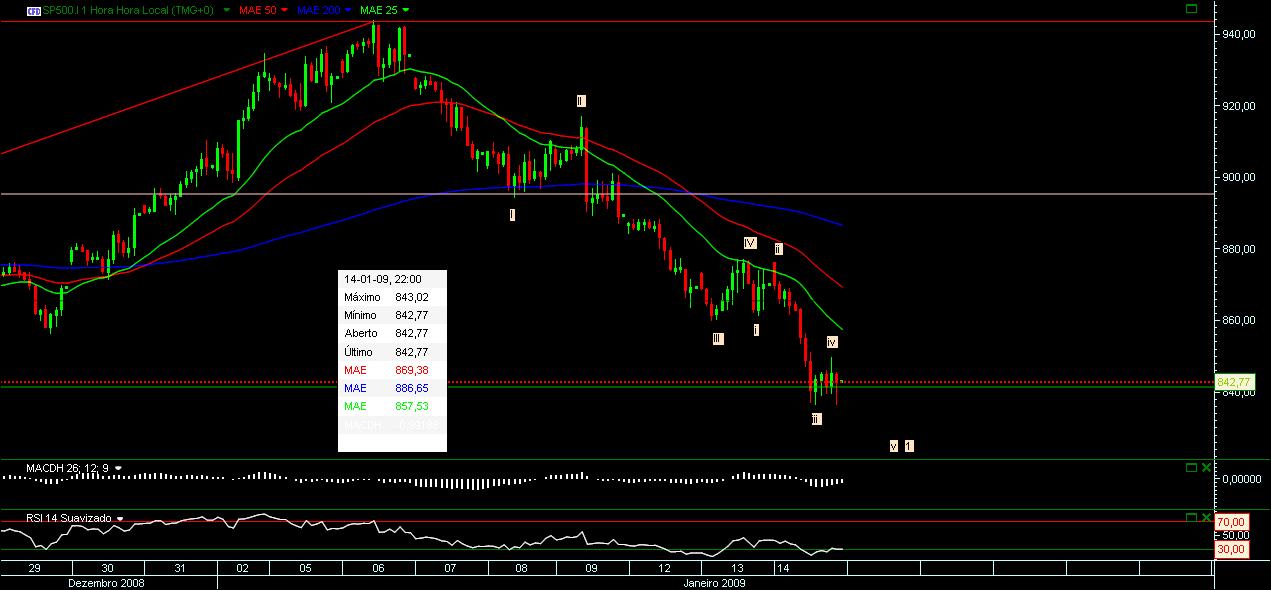The width and height of the screenshot is (1271, 590).
Task: Close the MACDH indicator panel
Action: point(1206,467)
